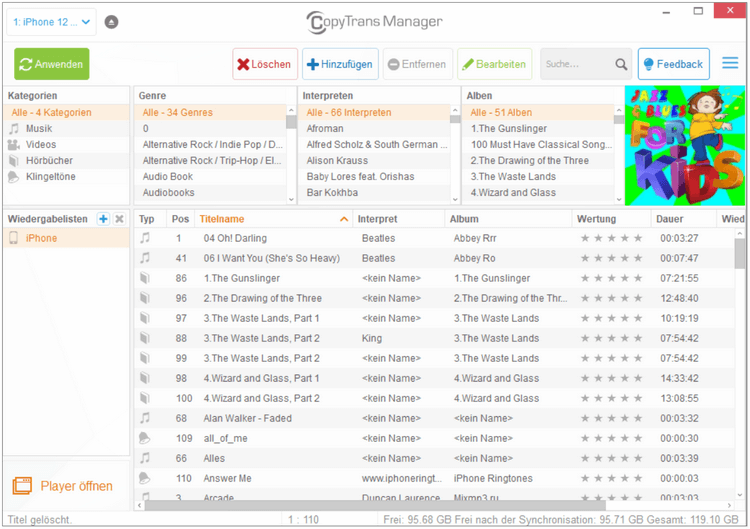The width and height of the screenshot is (750, 529).
Task: Click audiobook icon of 1.The Gunslinger row
Action: pos(145,278)
